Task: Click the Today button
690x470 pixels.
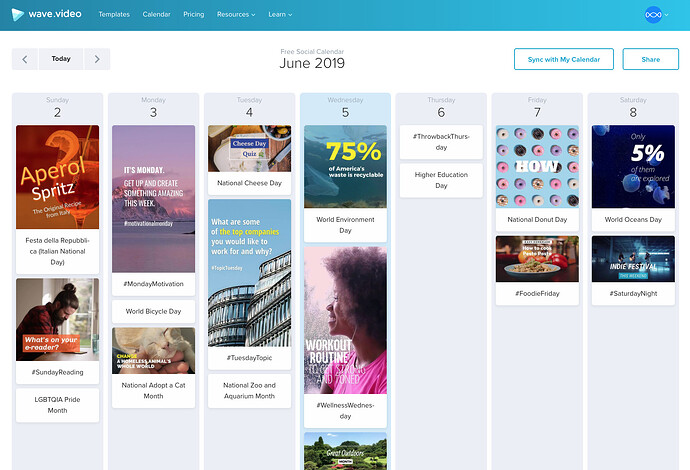Action: [61, 59]
